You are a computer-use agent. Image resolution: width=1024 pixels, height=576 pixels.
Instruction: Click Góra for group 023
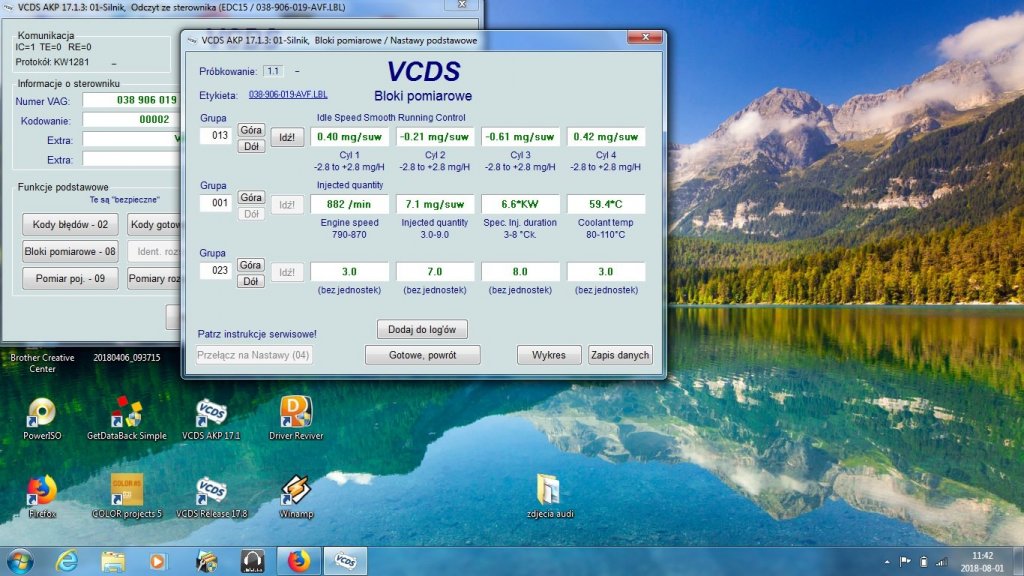coord(251,264)
